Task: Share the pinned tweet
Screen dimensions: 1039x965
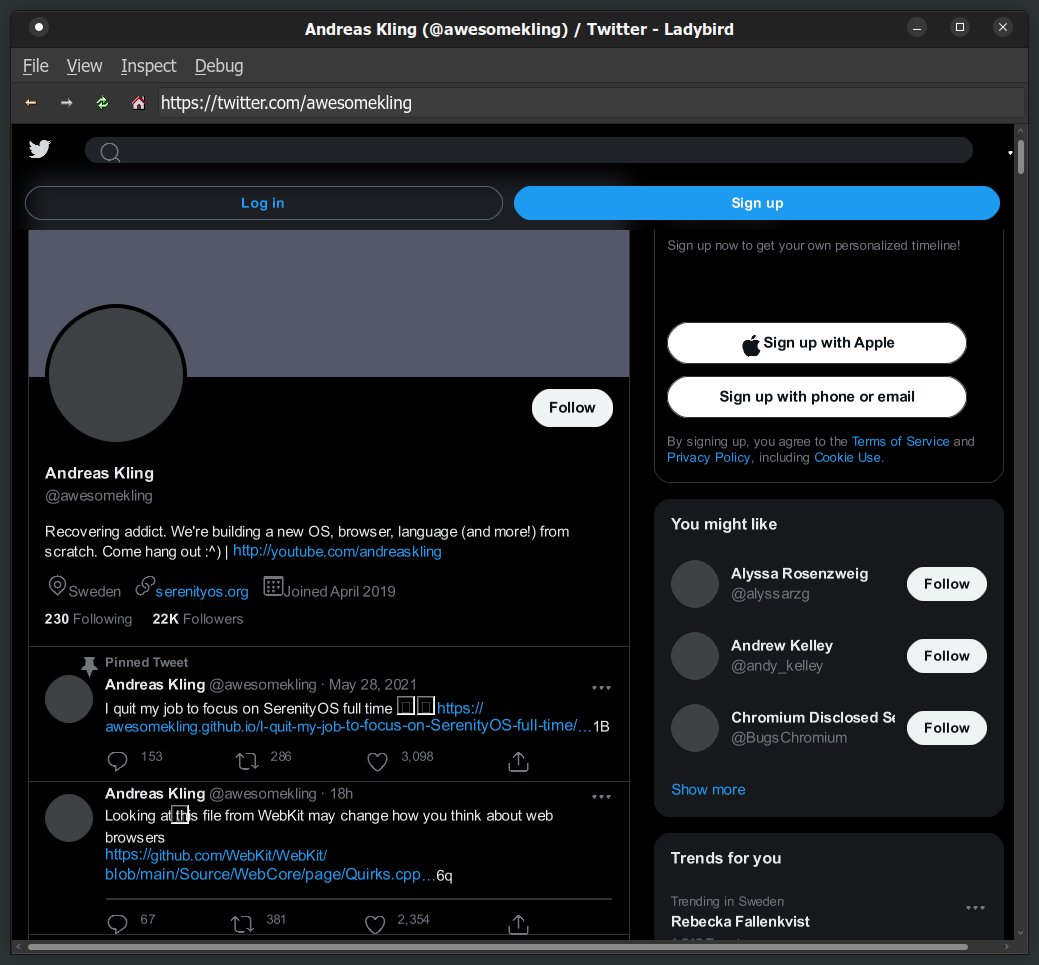Action: 518,762
